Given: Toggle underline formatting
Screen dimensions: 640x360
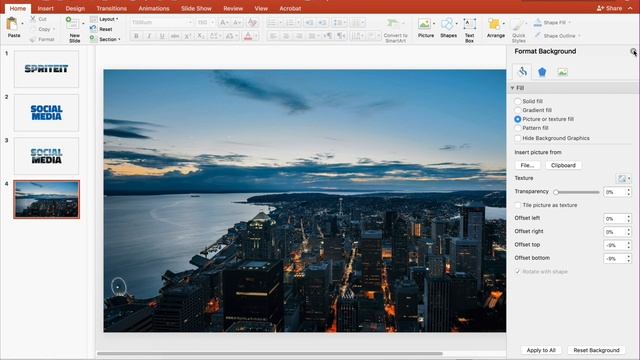Looking at the screenshot, I should point(162,36).
